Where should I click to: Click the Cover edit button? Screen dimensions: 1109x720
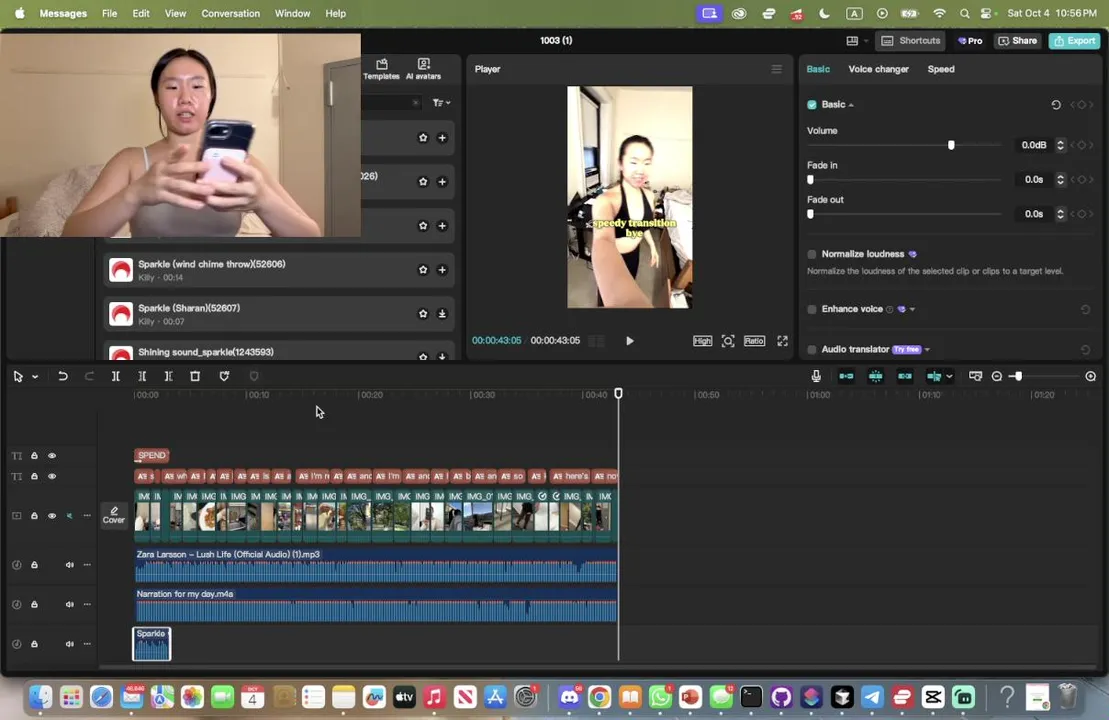tap(114, 515)
